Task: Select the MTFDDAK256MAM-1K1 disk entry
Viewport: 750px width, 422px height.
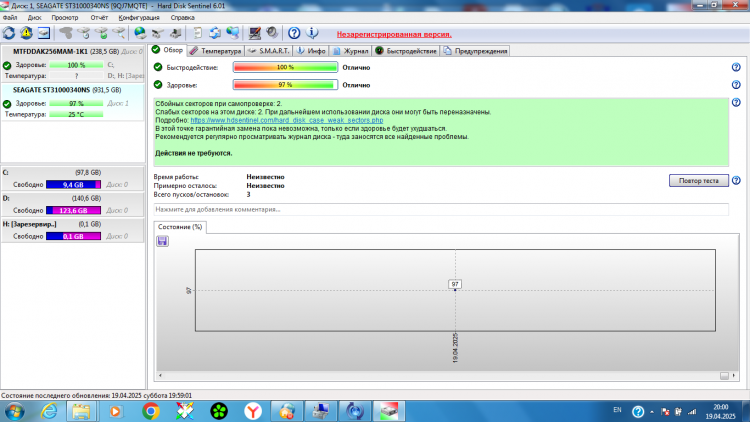Action: tap(73, 63)
